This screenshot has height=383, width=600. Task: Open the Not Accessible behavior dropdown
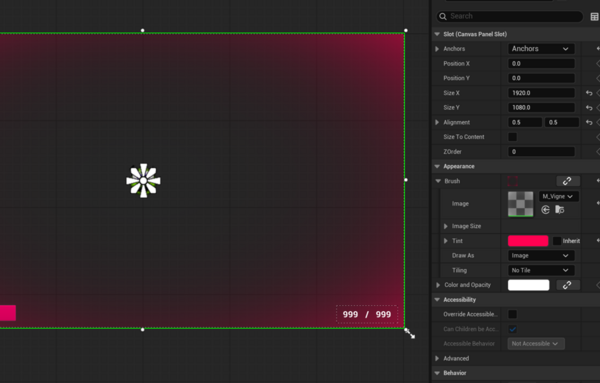(x=536, y=344)
